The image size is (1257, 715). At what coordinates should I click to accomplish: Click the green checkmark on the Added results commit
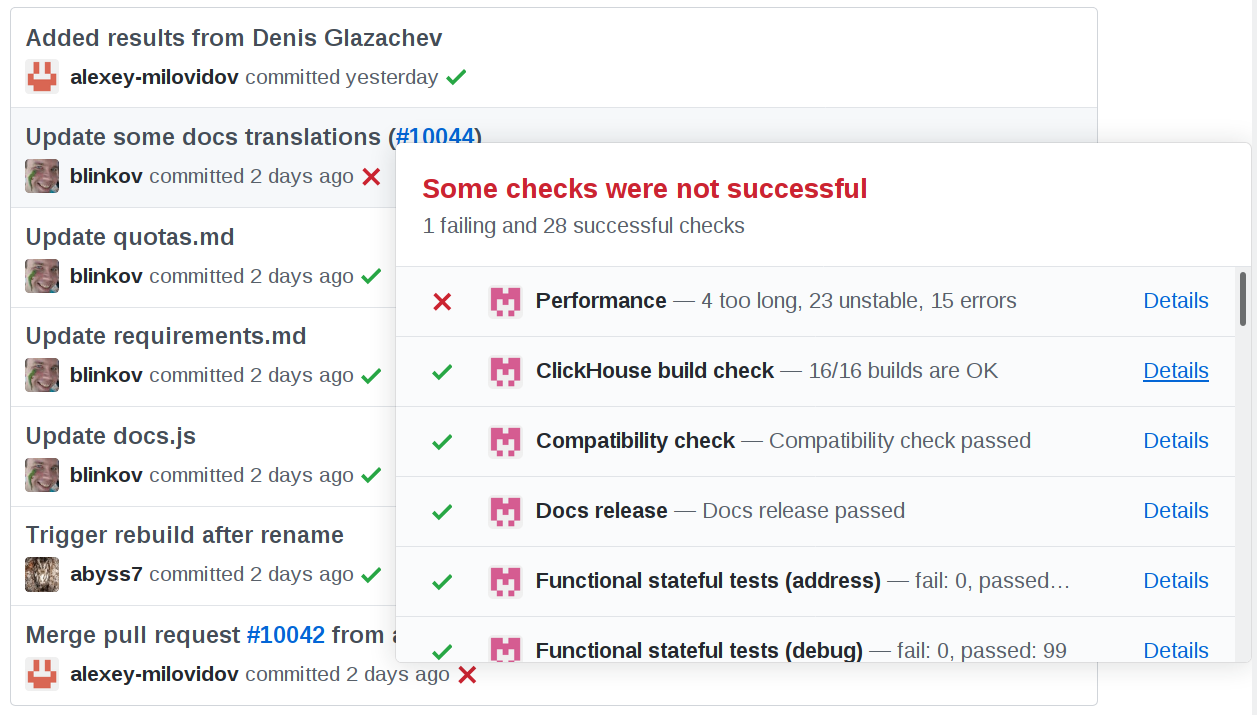(x=456, y=77)
